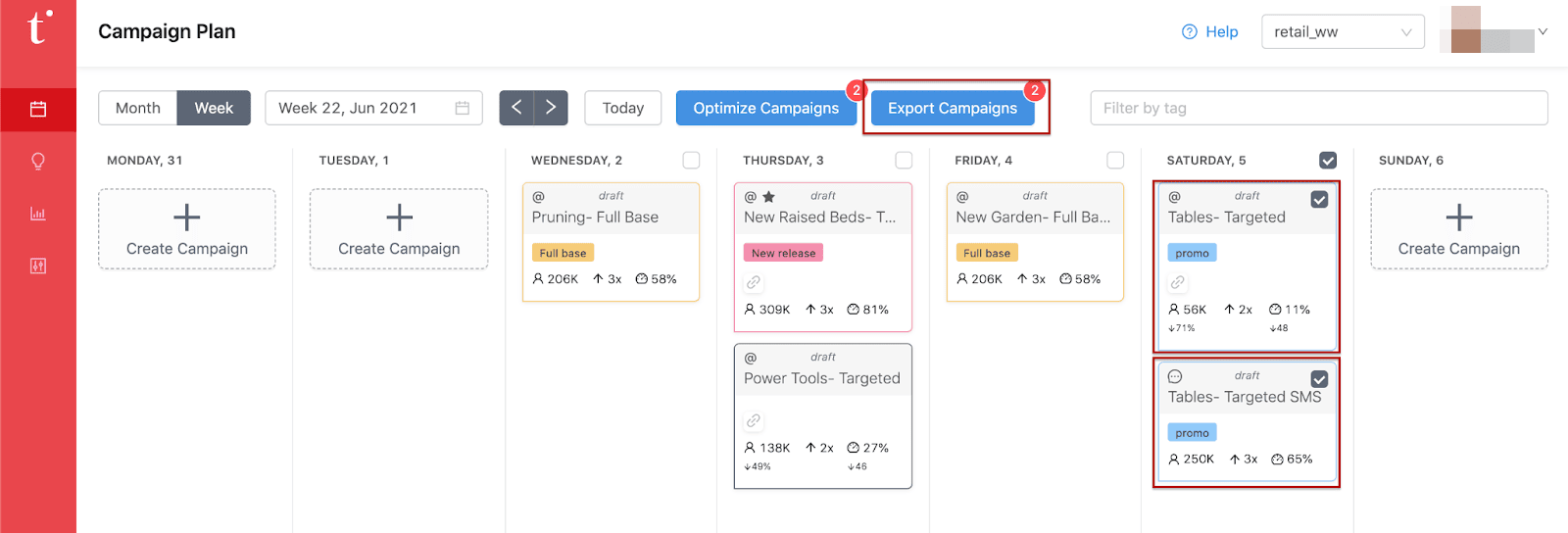The height and width of the screenshot is (533, 1568).
Task: Click the Export Campaigns button
Action: point(953,108)
